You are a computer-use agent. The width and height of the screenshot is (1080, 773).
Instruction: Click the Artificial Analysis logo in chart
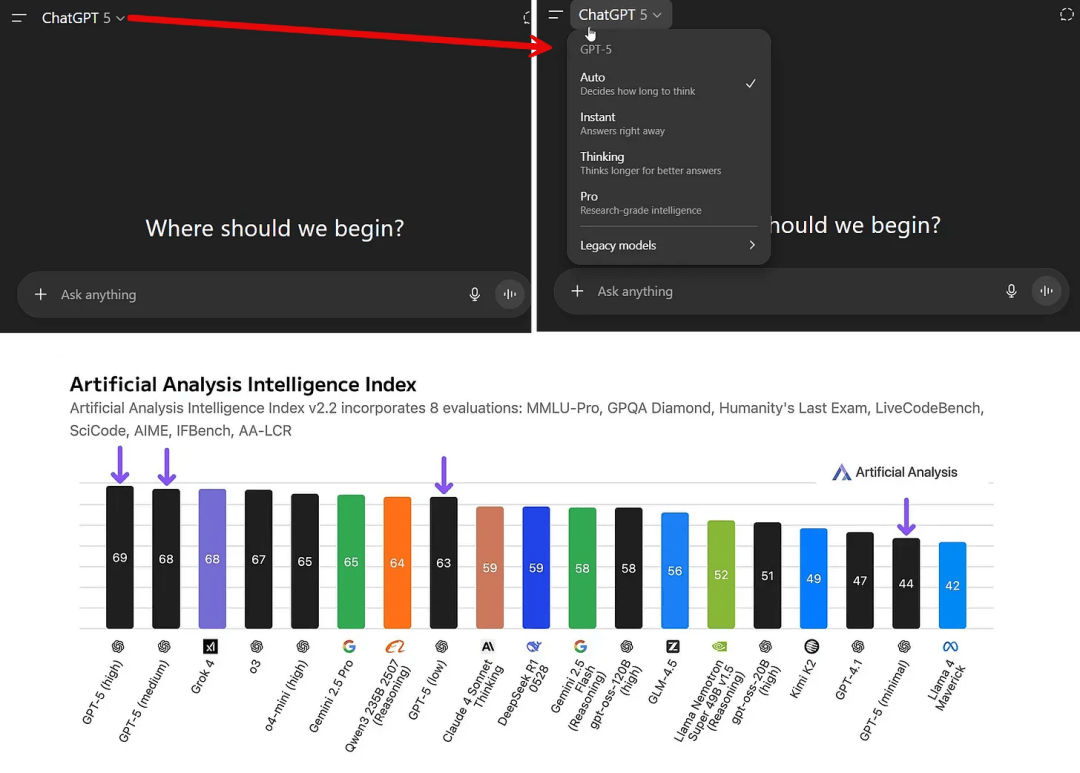pos(895,472)
